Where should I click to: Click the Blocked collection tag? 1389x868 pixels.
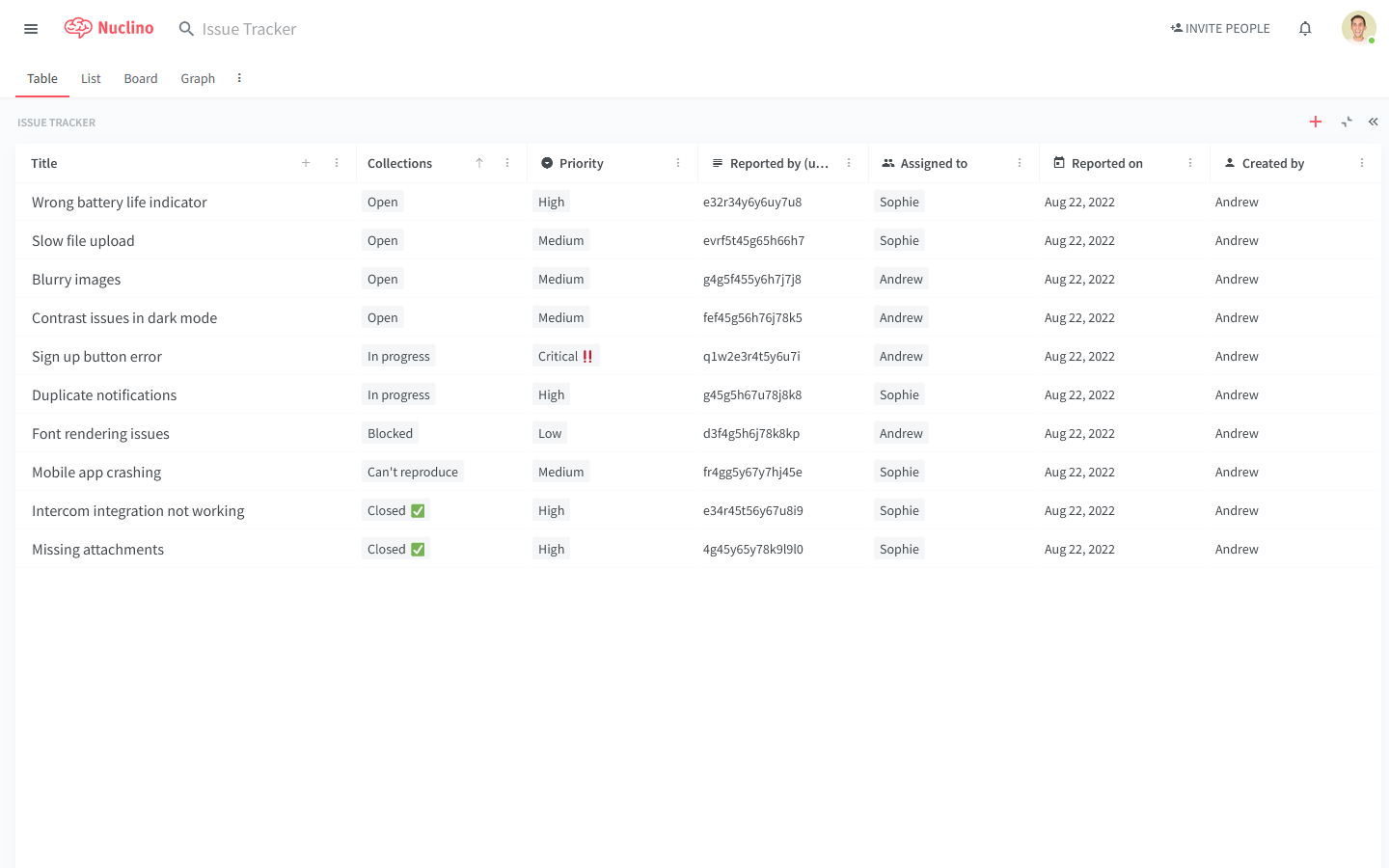coord(390,433)
